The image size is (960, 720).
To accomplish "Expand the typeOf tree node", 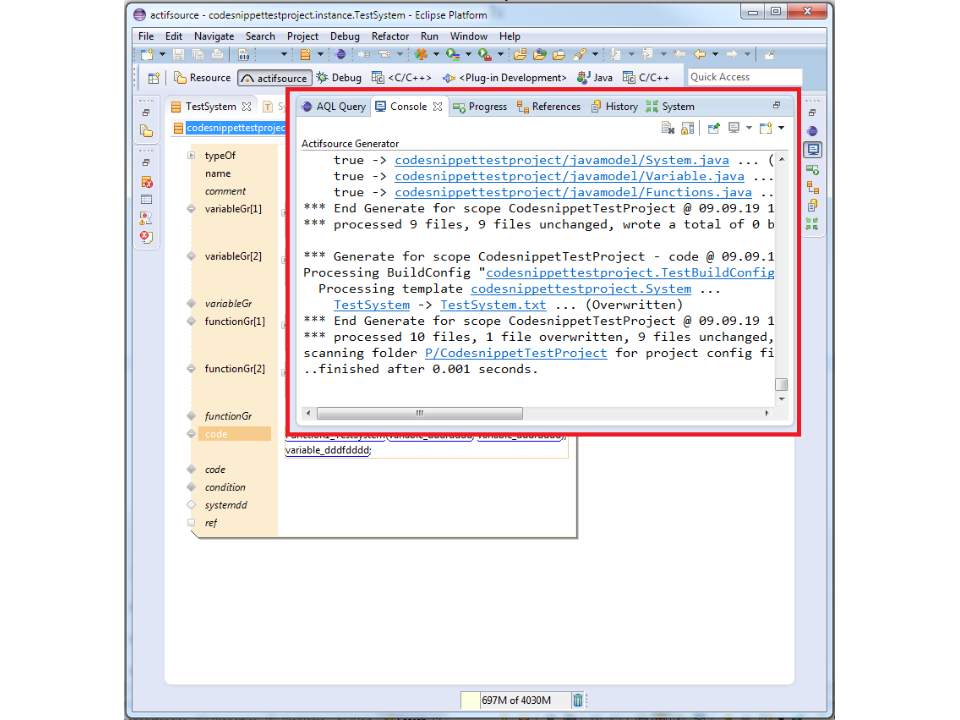I will pos(191,156).
